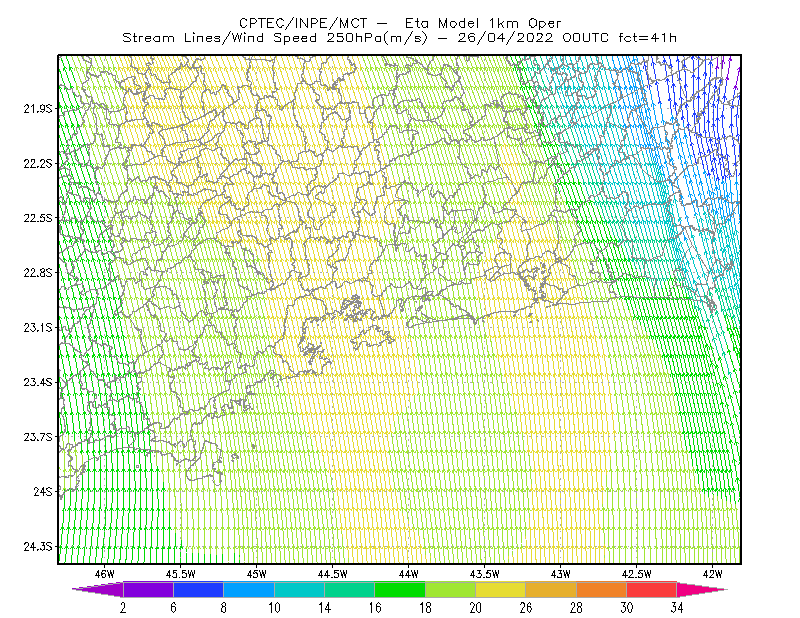Click the dark blue 6-8 legend swatch
This screenshot has height=618, width=800.
click(x=198, y=589)
